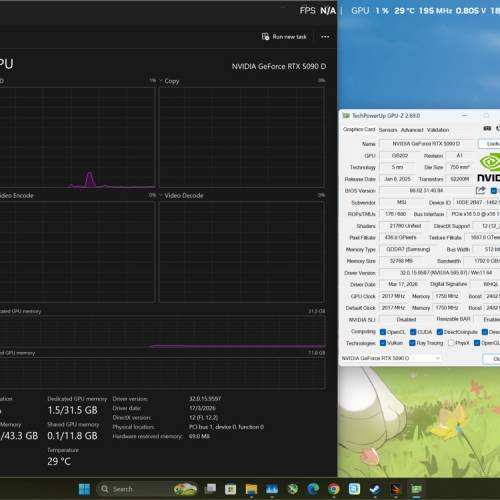500x500 pixels.
Task: Switch to the Sensors tab in GPU-Z
Action: click(x=388, y=130)
